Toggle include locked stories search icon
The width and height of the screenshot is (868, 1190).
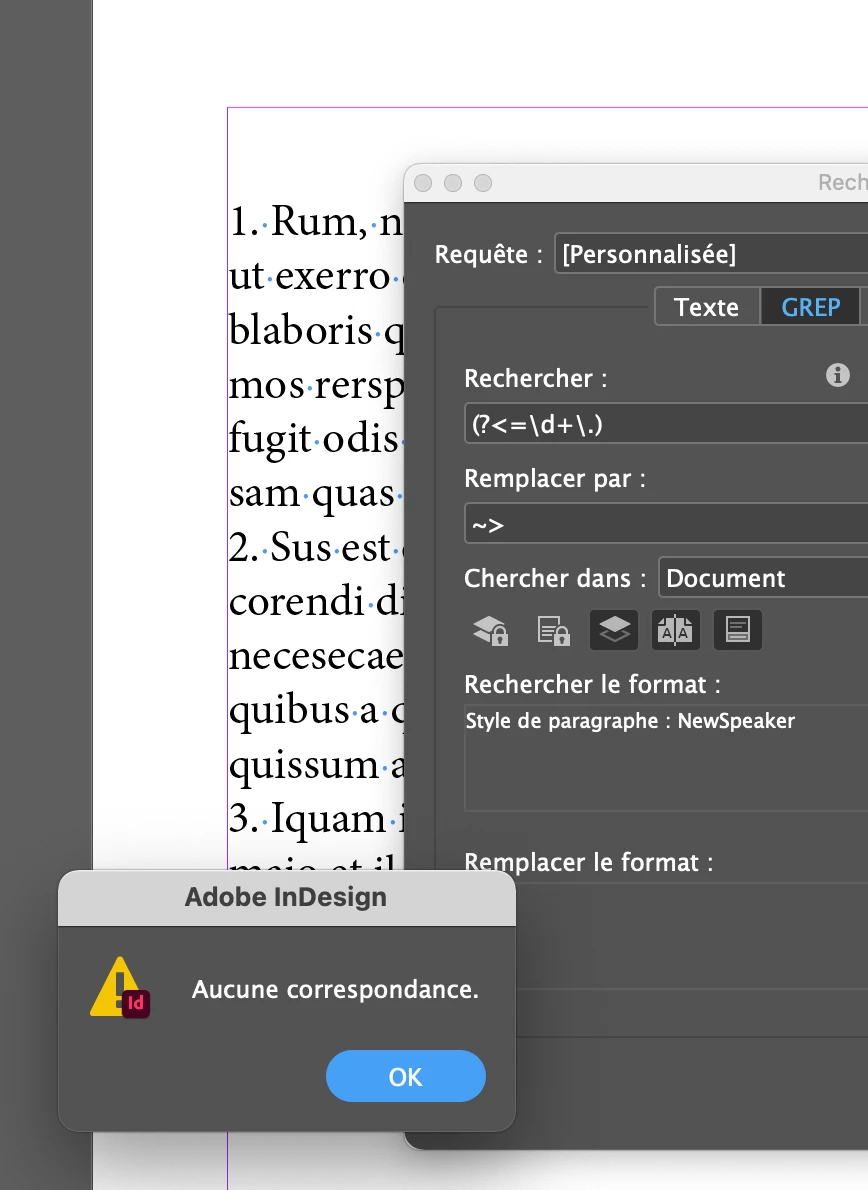[552, 630]
